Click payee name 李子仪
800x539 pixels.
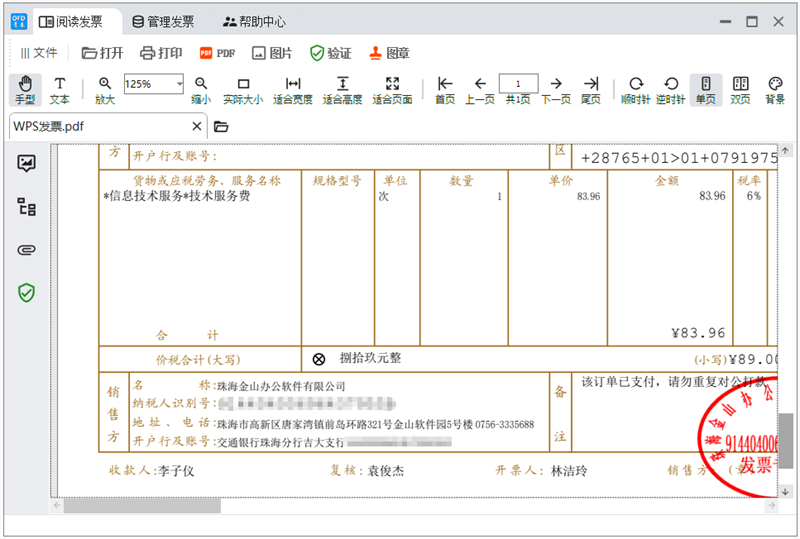[176, 471]
